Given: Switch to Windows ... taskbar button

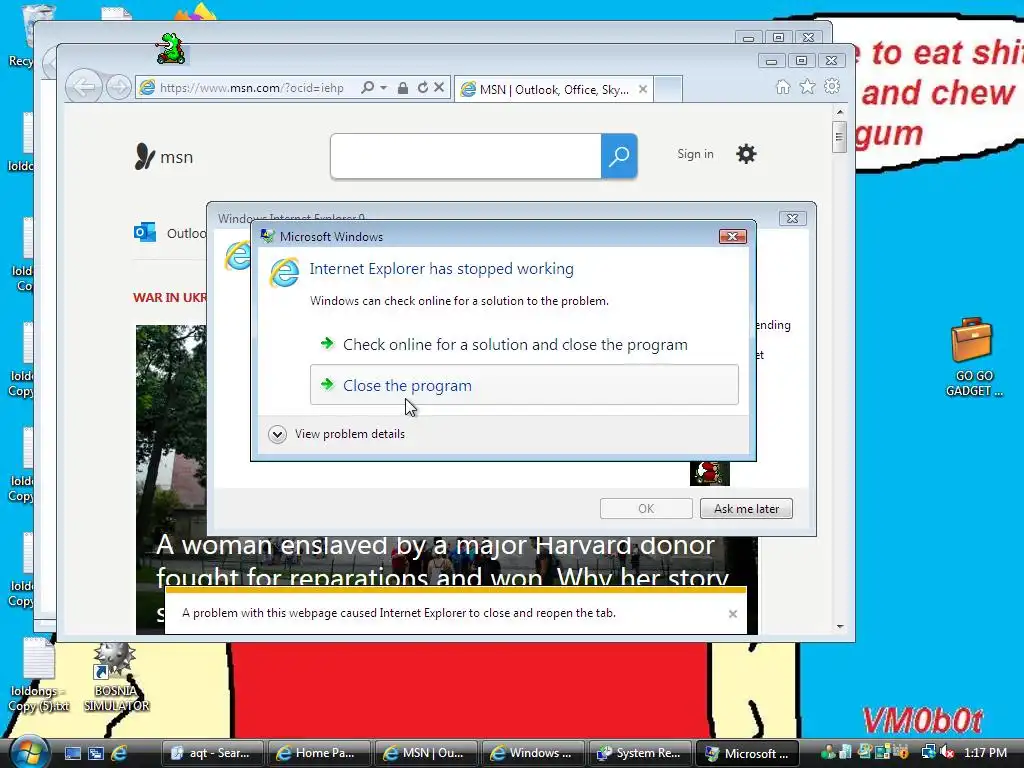Looking at the screenshot, I should (532, 753).
